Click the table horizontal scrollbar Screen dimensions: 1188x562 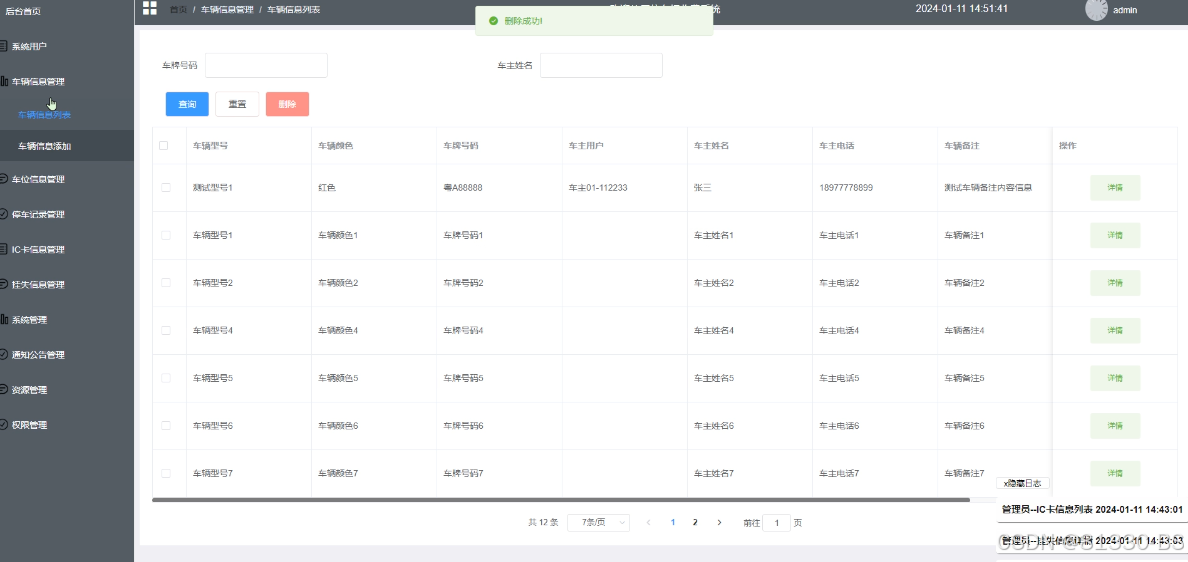coord(561,500)
